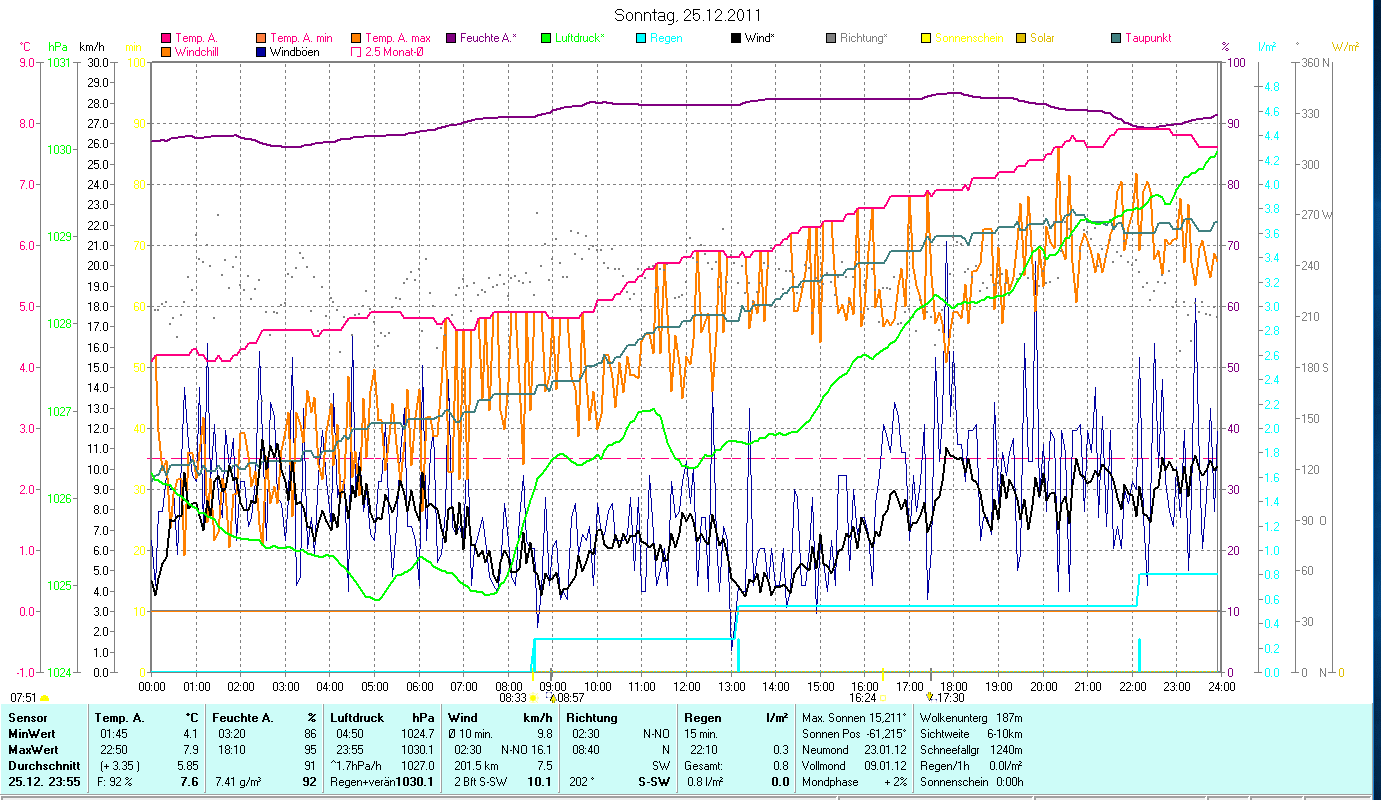Click the black Wind* legend square

(x=735, y=39)
